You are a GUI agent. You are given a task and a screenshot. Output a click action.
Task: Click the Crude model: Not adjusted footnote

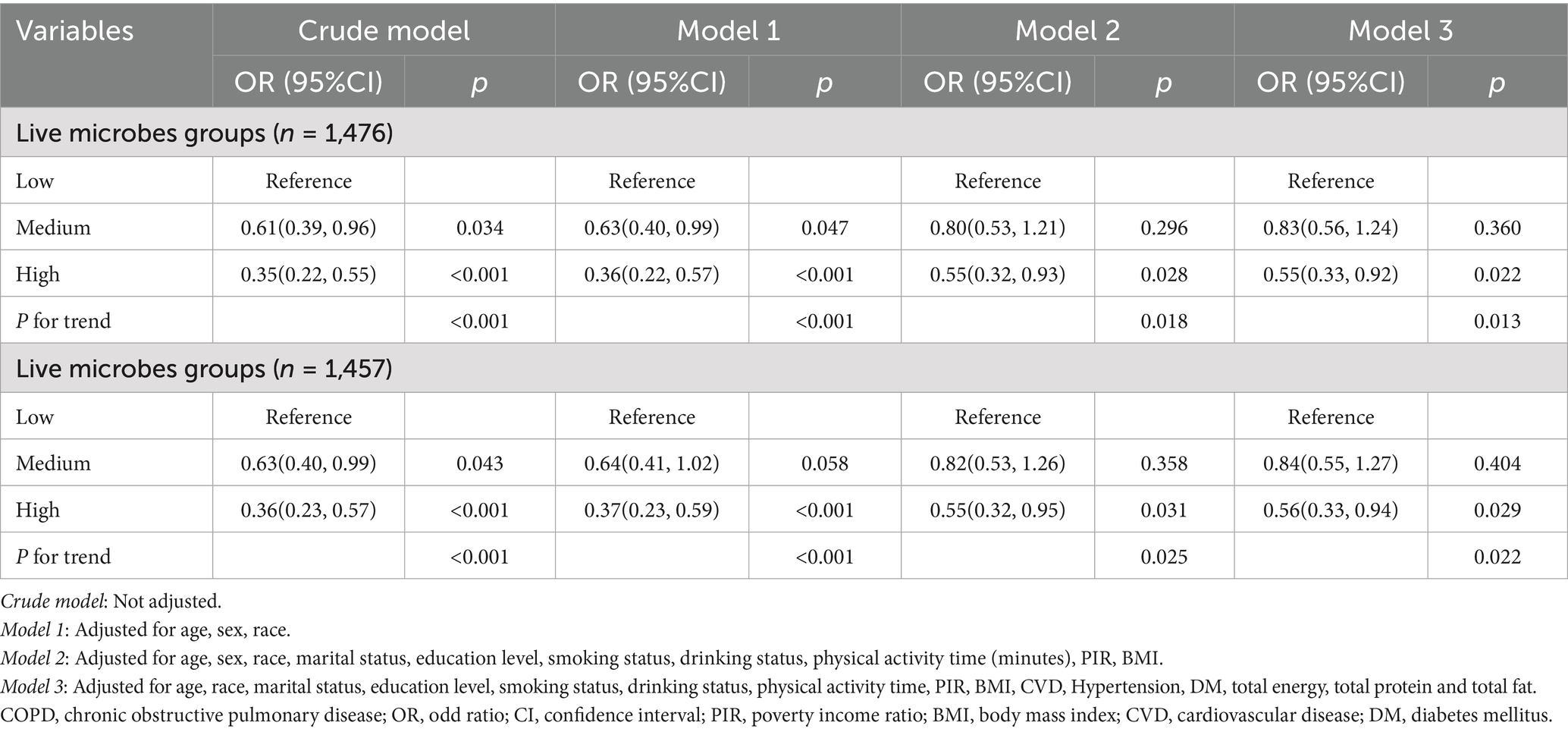point(111,602)
